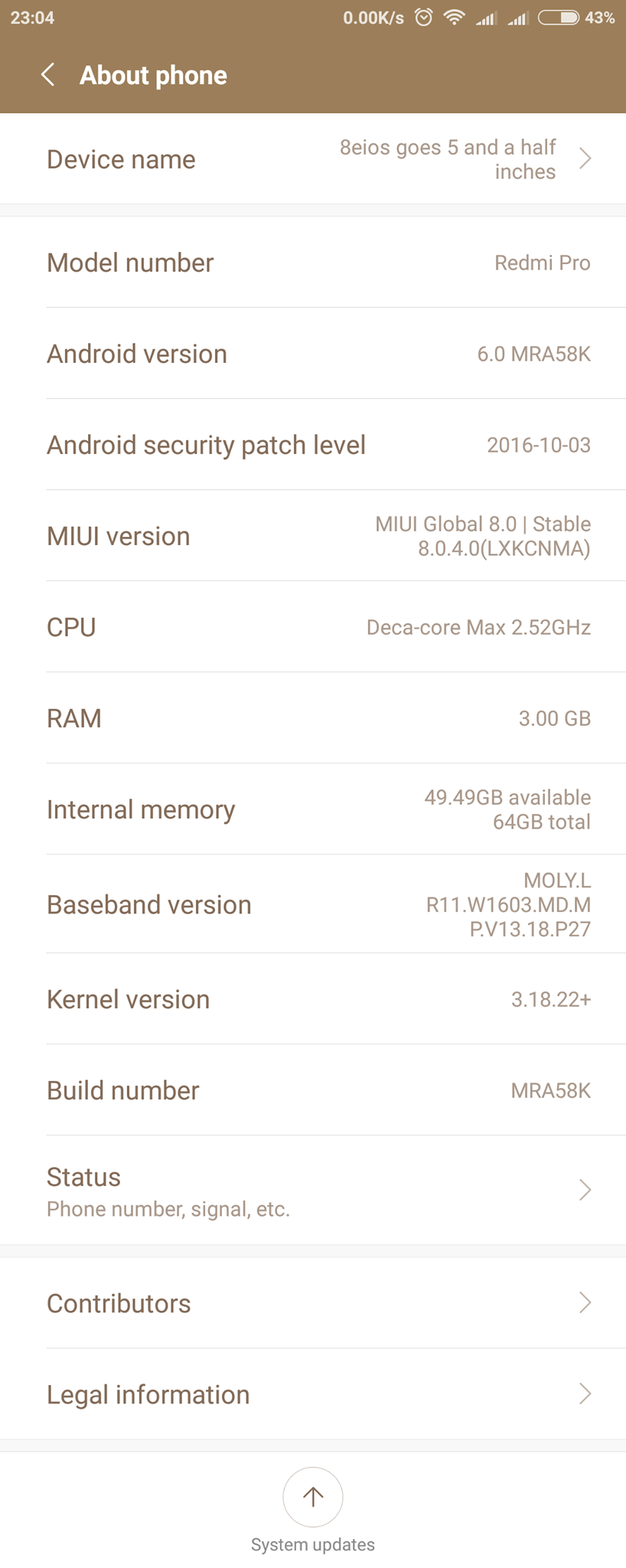
Task: Tap the Android version row
Action: click(x=313, y=354)
